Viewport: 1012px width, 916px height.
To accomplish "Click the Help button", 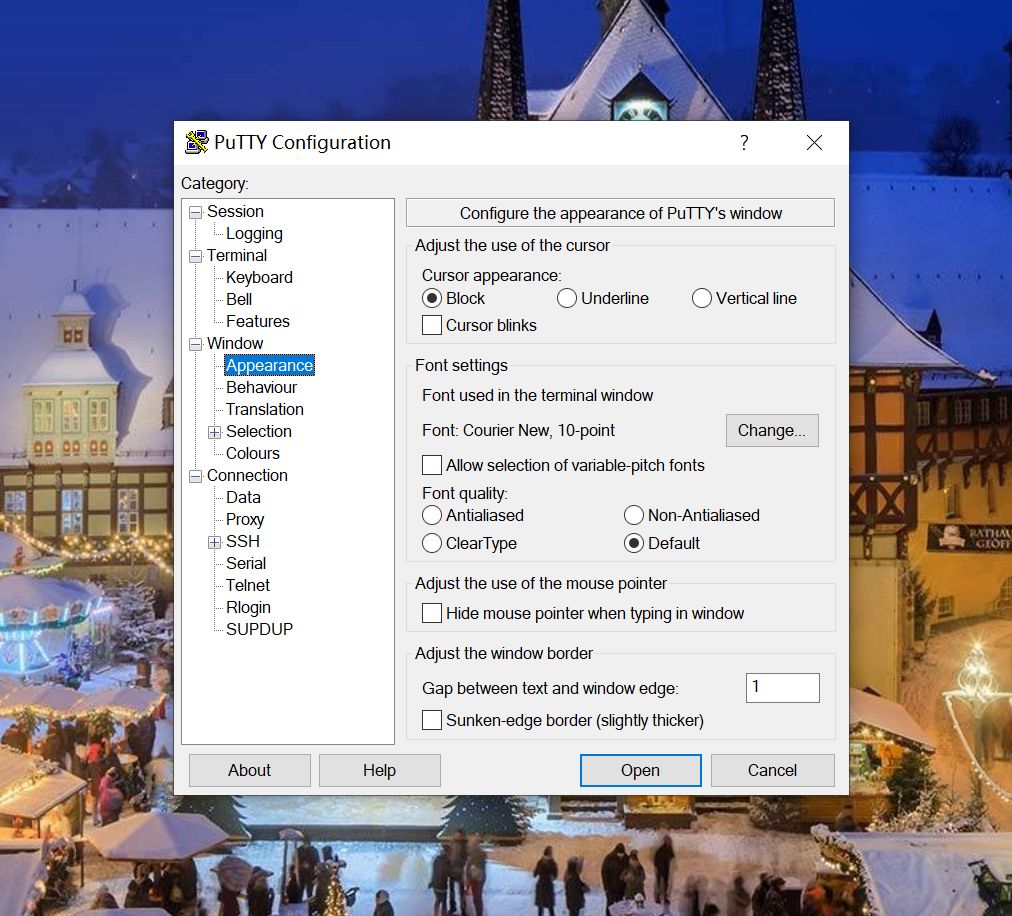I will click(380, 770).
